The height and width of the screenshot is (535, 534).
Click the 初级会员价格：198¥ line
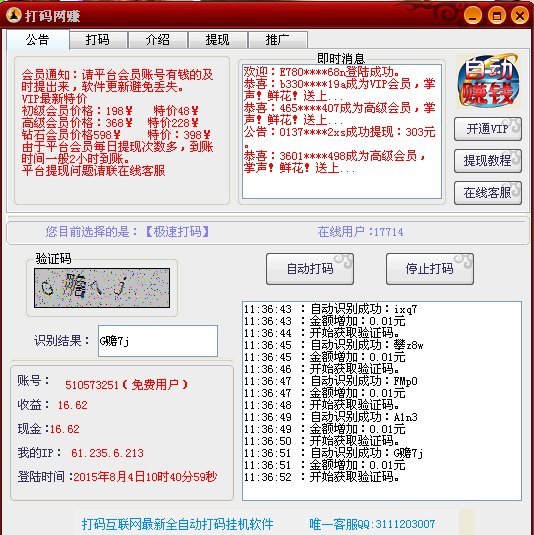[77, 111]
